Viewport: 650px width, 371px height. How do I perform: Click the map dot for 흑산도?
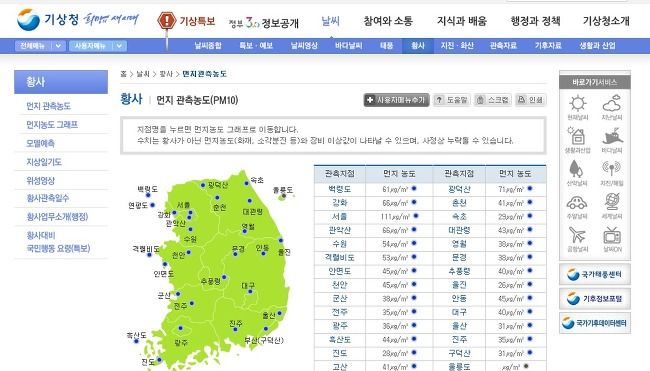136,341
